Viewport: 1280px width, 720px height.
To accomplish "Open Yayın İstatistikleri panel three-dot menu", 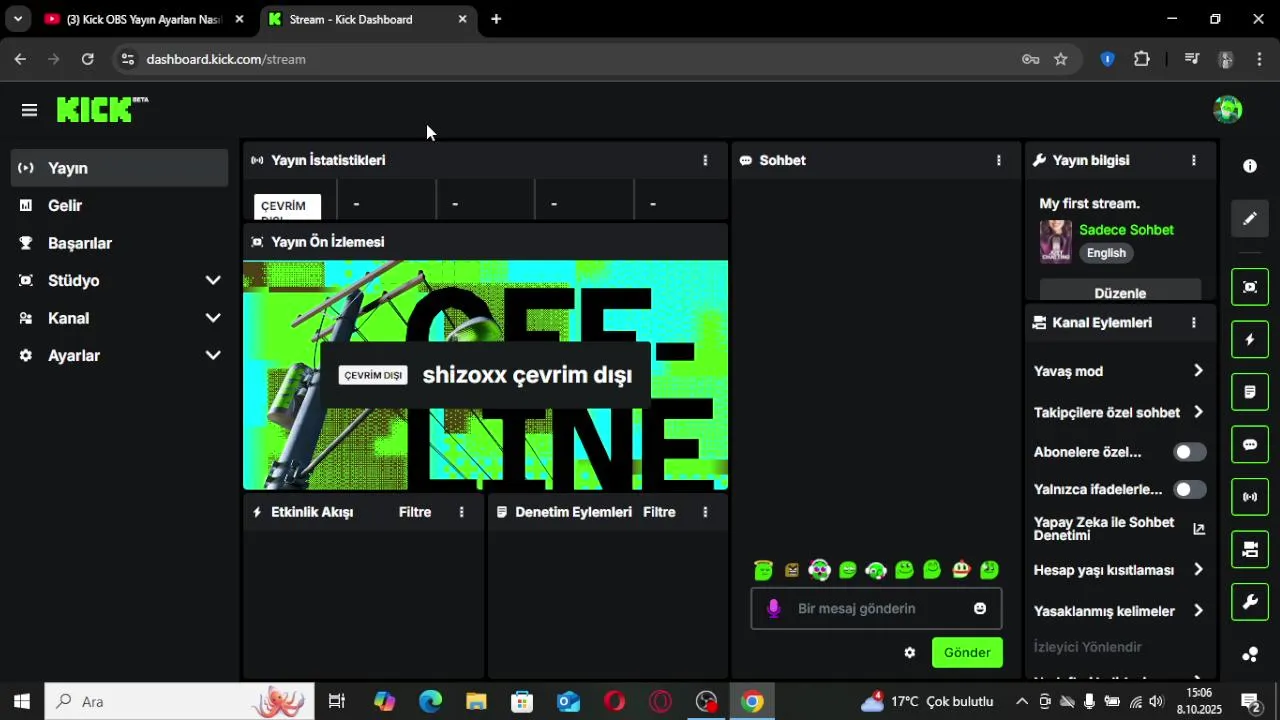I will point(705,160).
